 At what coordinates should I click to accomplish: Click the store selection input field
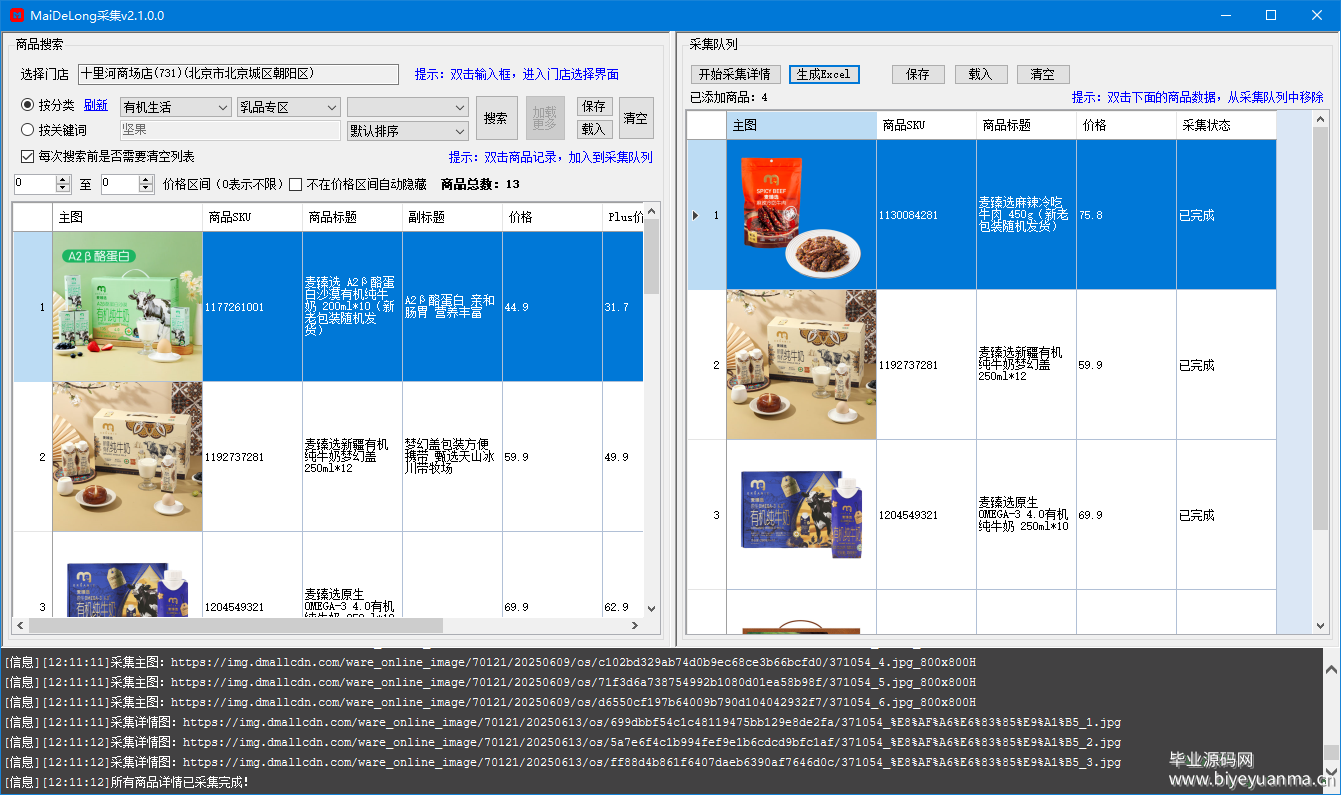tap(239, 74)
